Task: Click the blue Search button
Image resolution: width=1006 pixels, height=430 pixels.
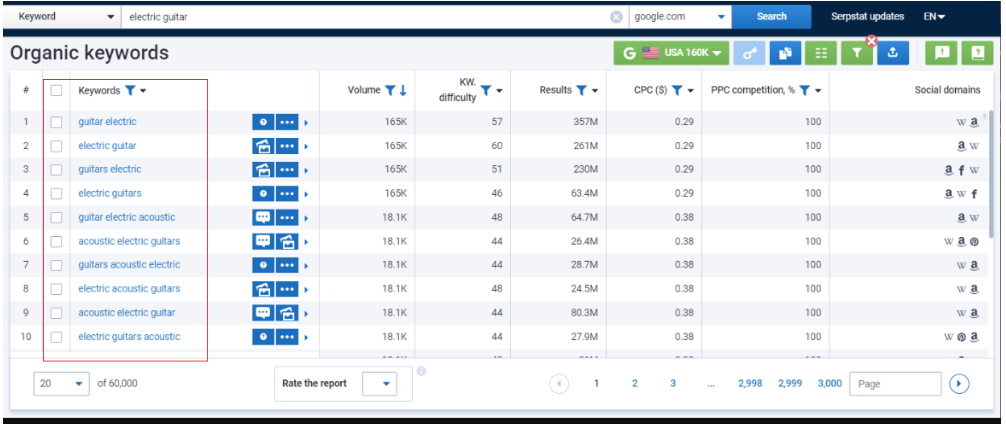Action: [771, 17]
